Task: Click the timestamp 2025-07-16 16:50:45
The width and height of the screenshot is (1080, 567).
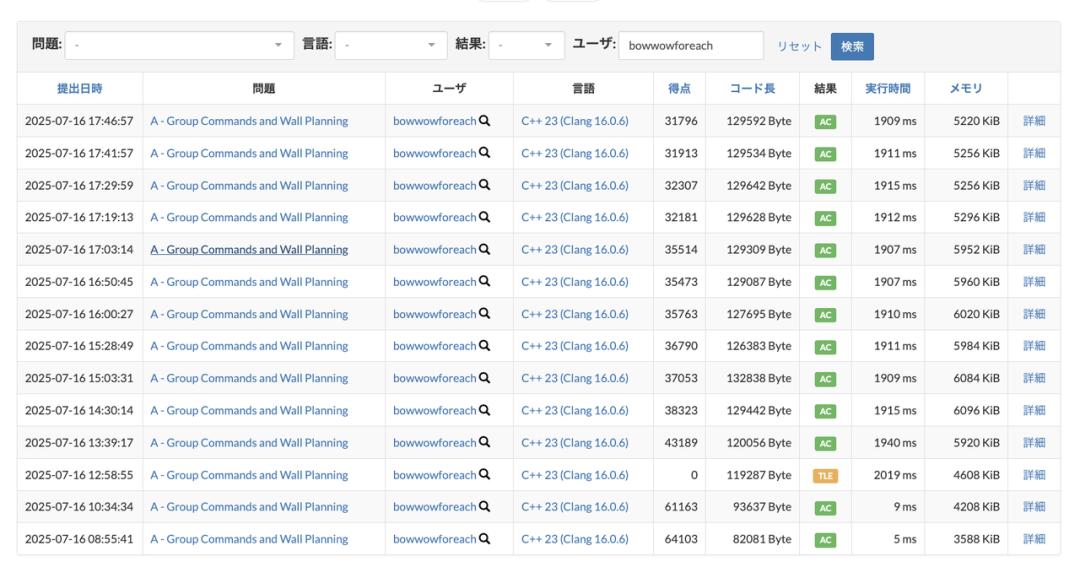Action: pos(79,281)
